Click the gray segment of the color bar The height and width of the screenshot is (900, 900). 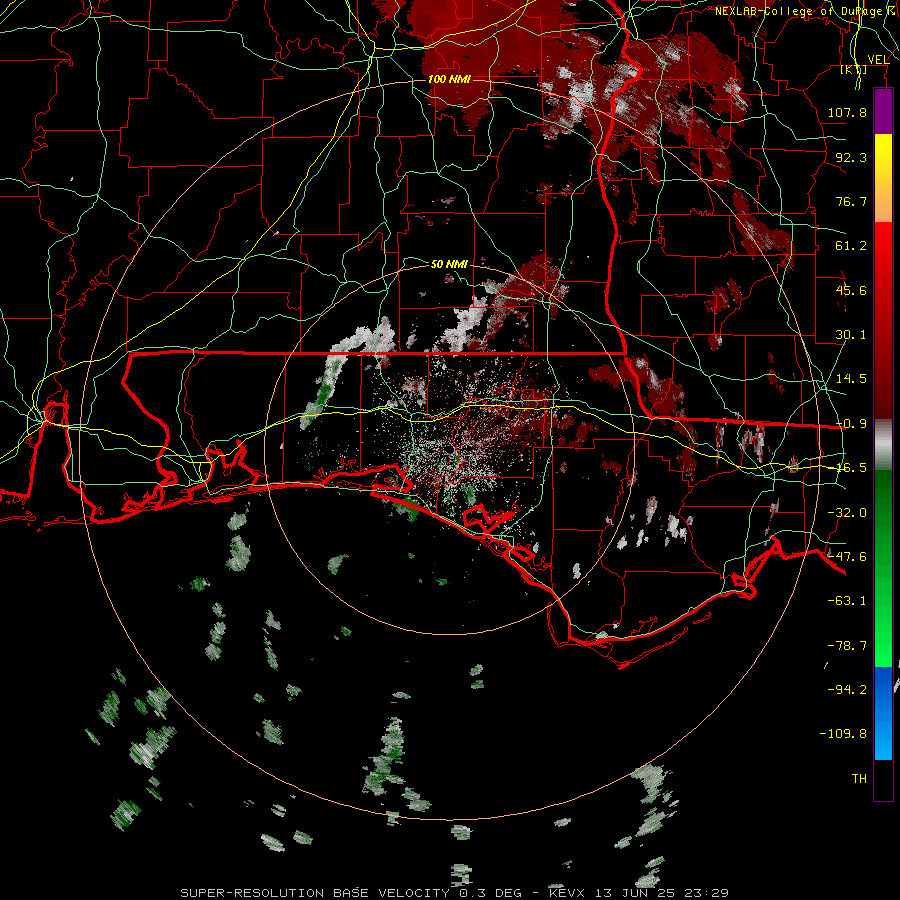click(883, 445)
